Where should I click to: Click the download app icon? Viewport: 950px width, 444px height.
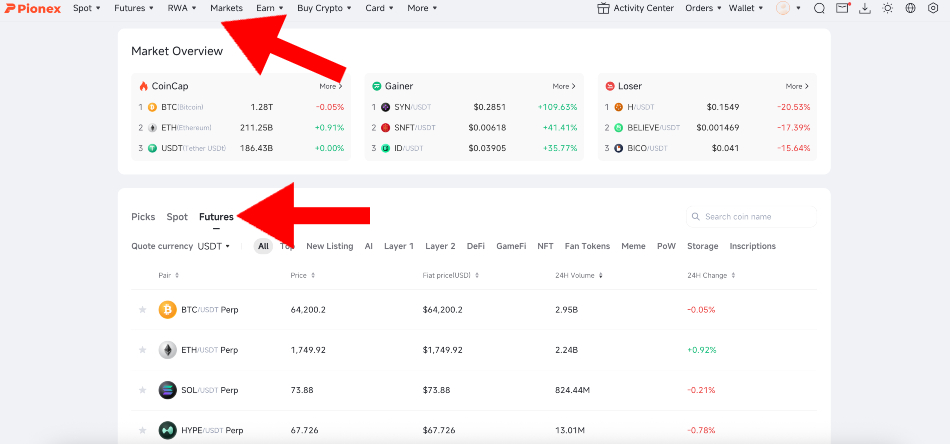(x=865, y=8)
